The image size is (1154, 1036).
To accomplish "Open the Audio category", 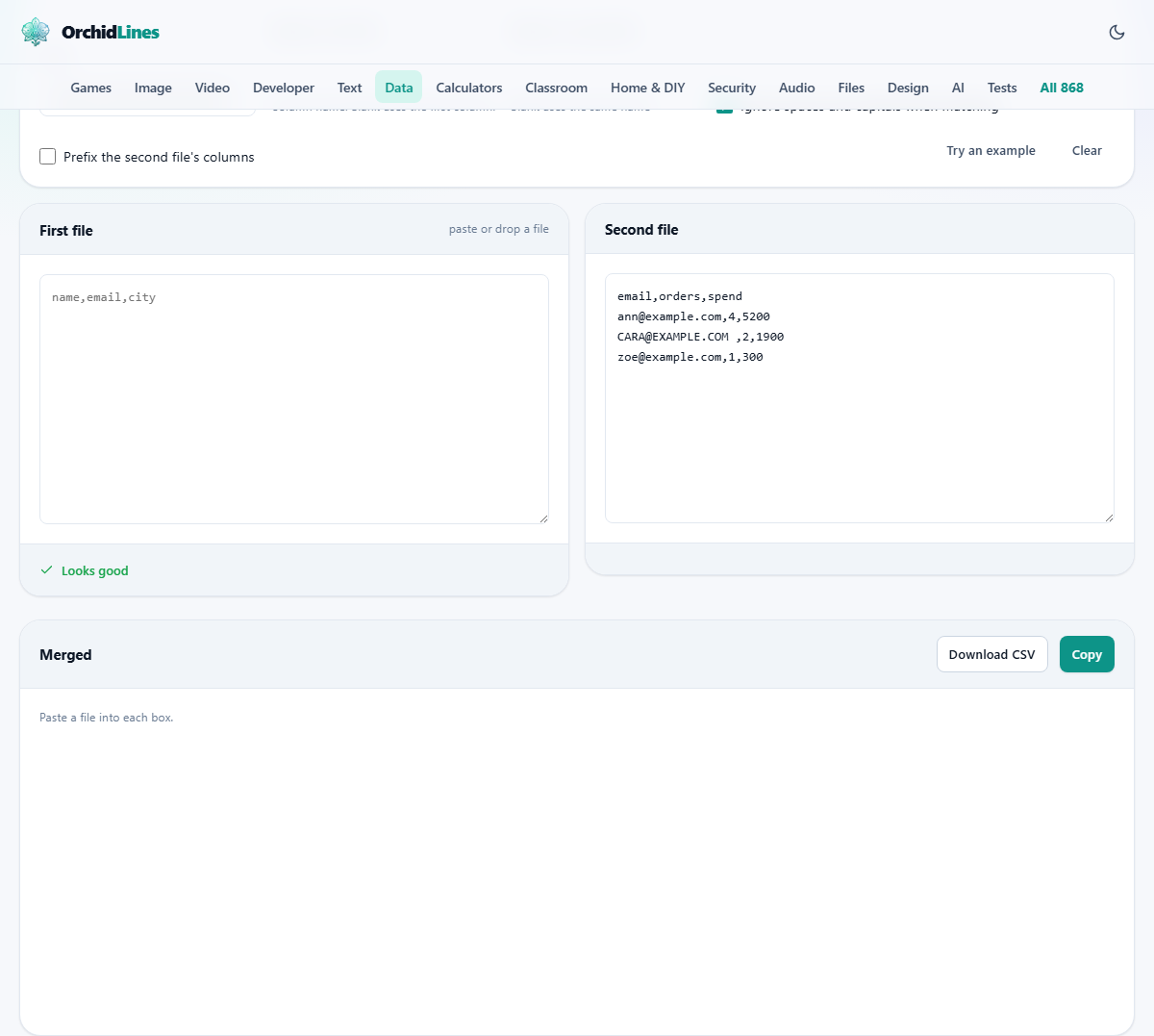I will coord(797,88).
